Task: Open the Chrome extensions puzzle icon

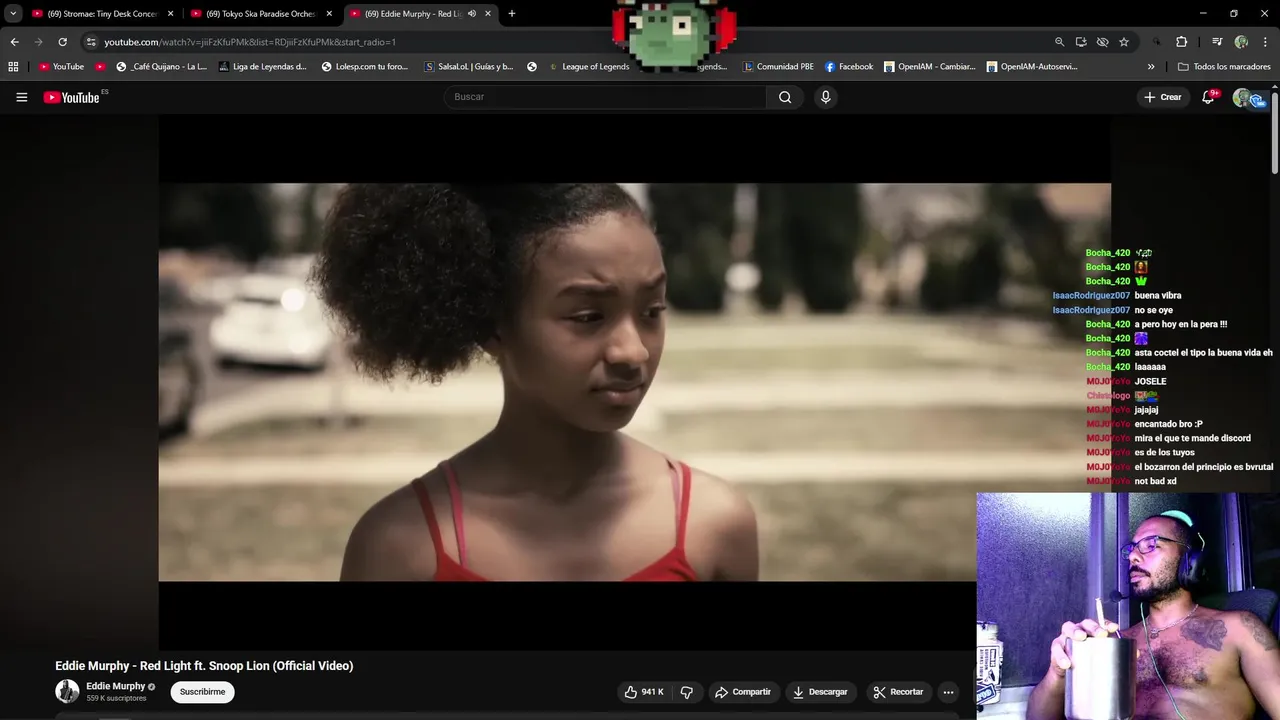Action: [1181, 42]
